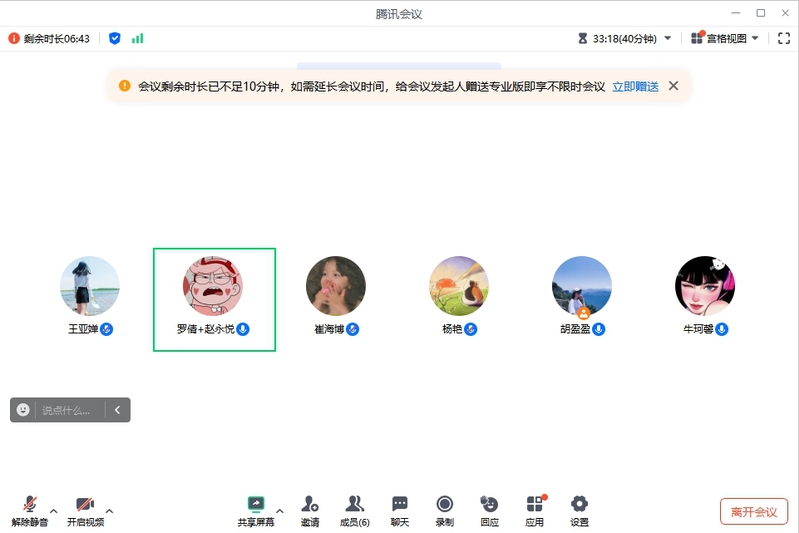The image size is (799, 533).
Task: Click the 离开会议 button
Action: pyautogui.click(x=753, y=511)
